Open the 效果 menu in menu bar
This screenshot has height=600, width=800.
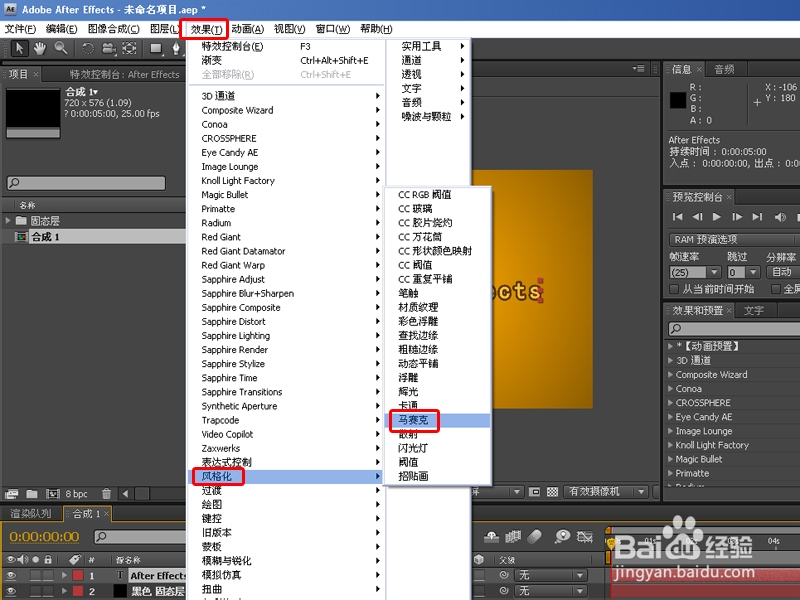point(206,29)
